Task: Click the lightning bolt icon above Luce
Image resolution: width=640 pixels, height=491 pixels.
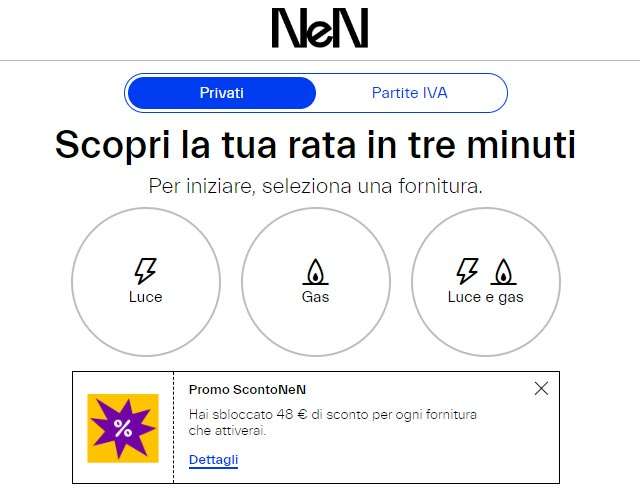Action: click(145, 270)
